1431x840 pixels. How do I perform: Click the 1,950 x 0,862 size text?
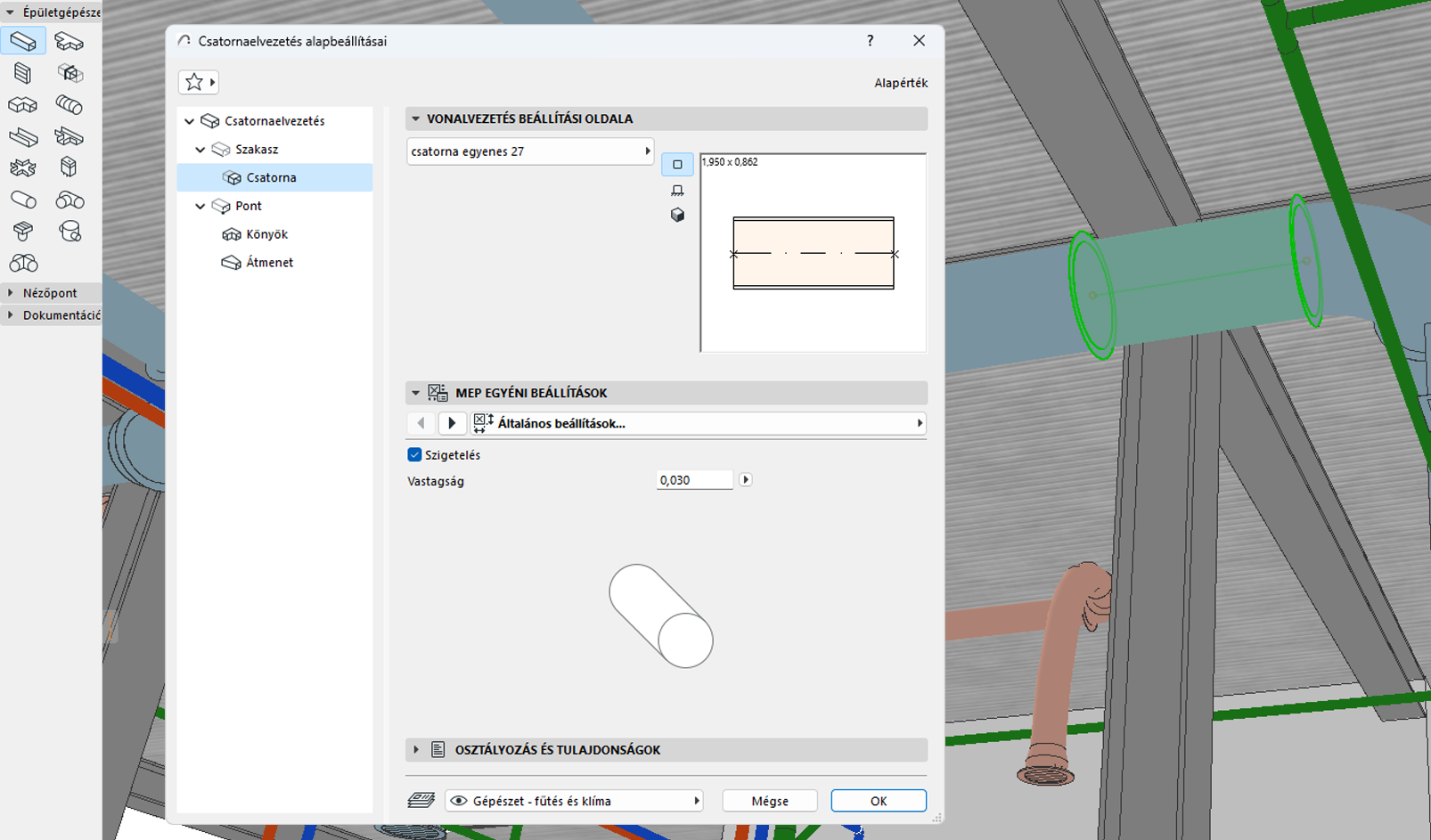point(730,162)
